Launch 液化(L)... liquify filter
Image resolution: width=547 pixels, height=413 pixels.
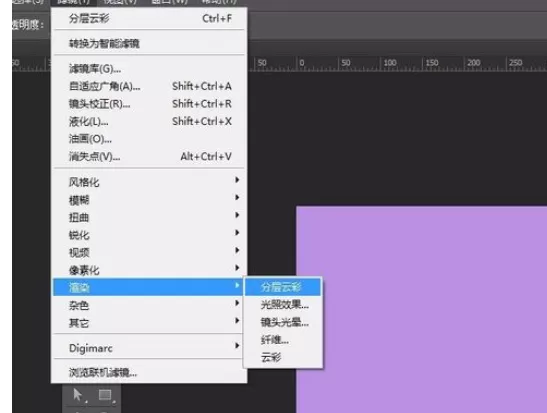tap(149, 121)
